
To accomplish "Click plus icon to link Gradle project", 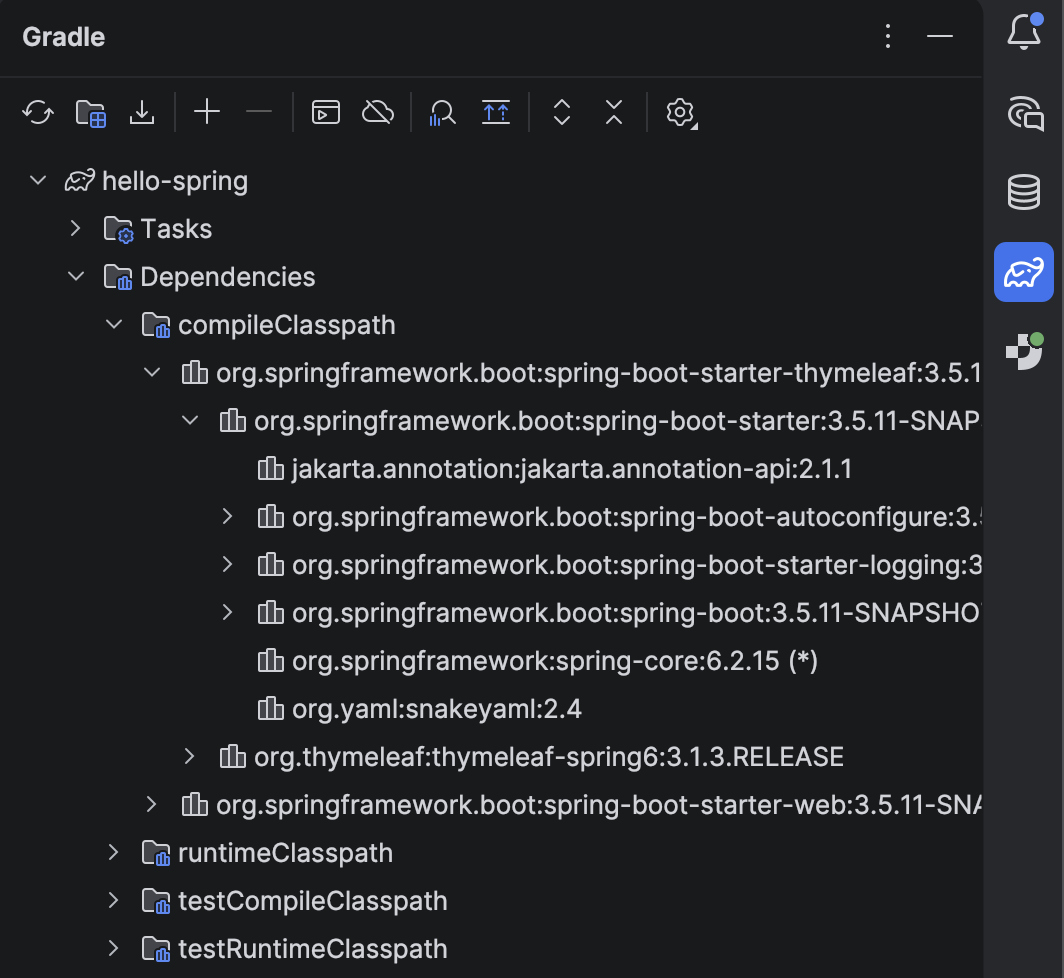I will point(207,111).
